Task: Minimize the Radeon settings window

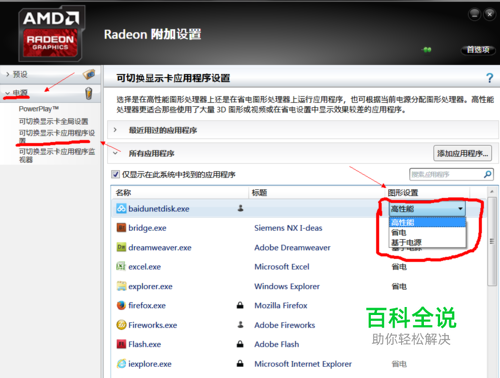Action: tap(474, 14)
